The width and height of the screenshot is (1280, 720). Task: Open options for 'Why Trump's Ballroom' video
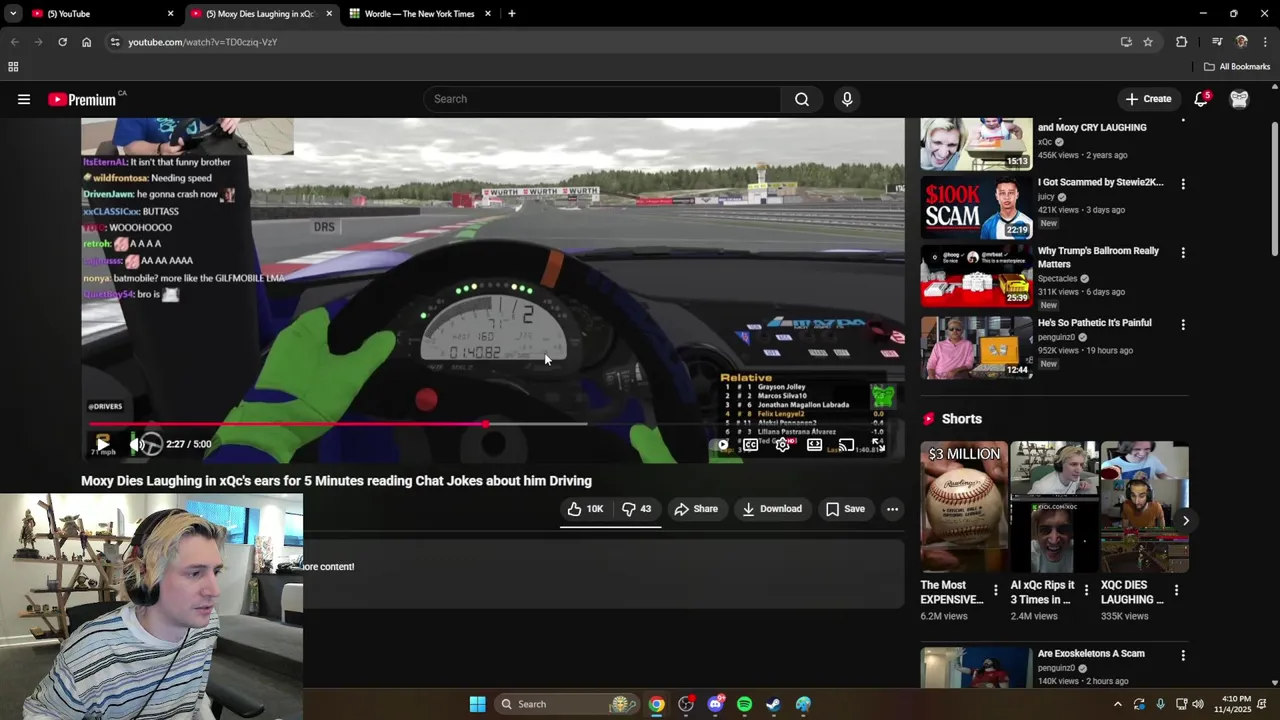pyautogui.click(x=1183, y=253)
